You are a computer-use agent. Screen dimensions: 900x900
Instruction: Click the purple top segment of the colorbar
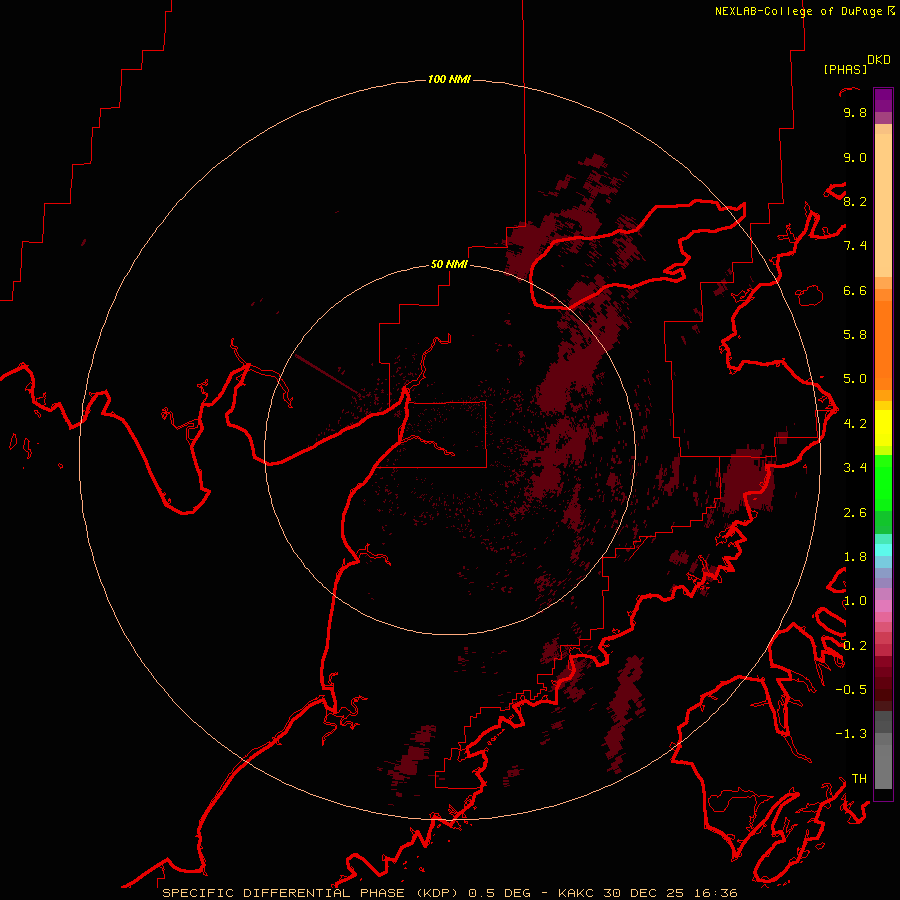(x=883, y=100)
